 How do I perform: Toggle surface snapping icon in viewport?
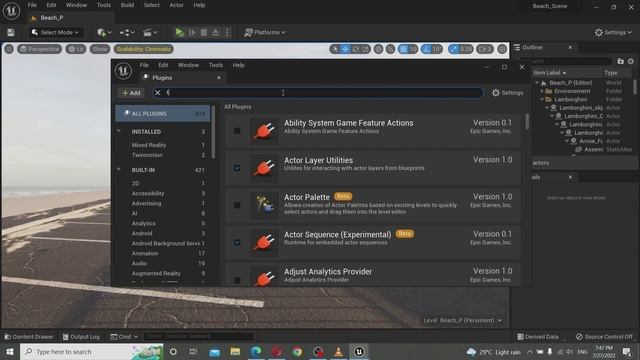click(390, 49)
